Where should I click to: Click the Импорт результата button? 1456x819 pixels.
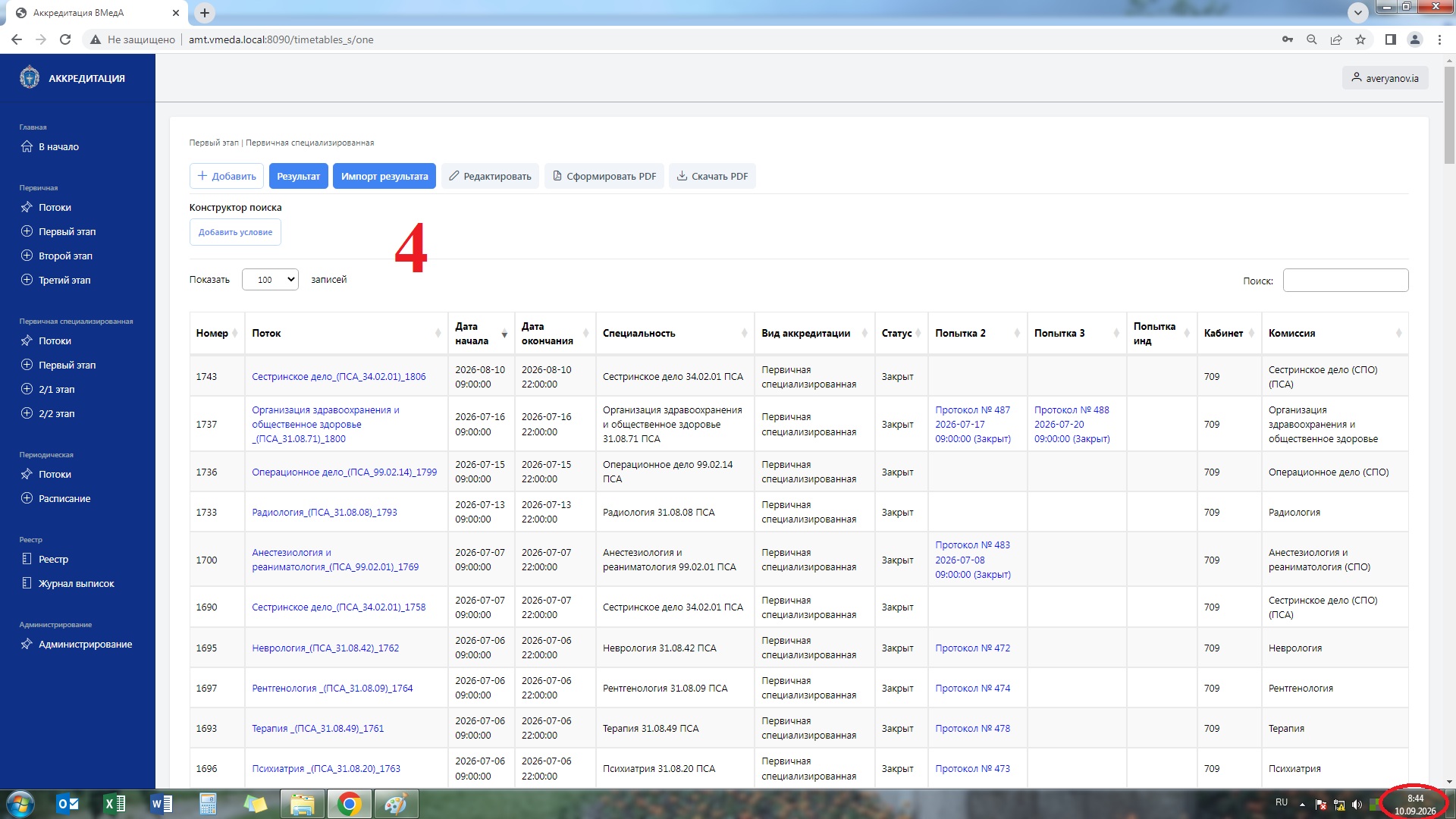[384, 176]
